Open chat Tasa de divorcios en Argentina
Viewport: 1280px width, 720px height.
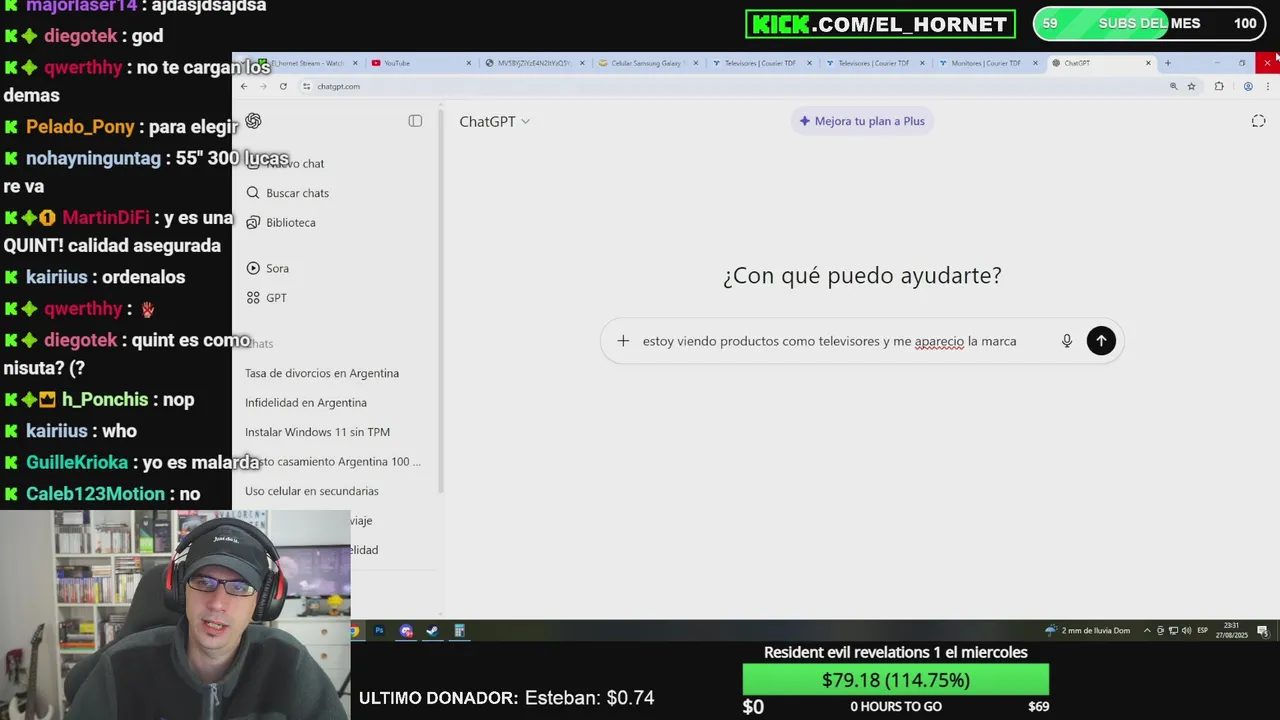coord(322,373)
